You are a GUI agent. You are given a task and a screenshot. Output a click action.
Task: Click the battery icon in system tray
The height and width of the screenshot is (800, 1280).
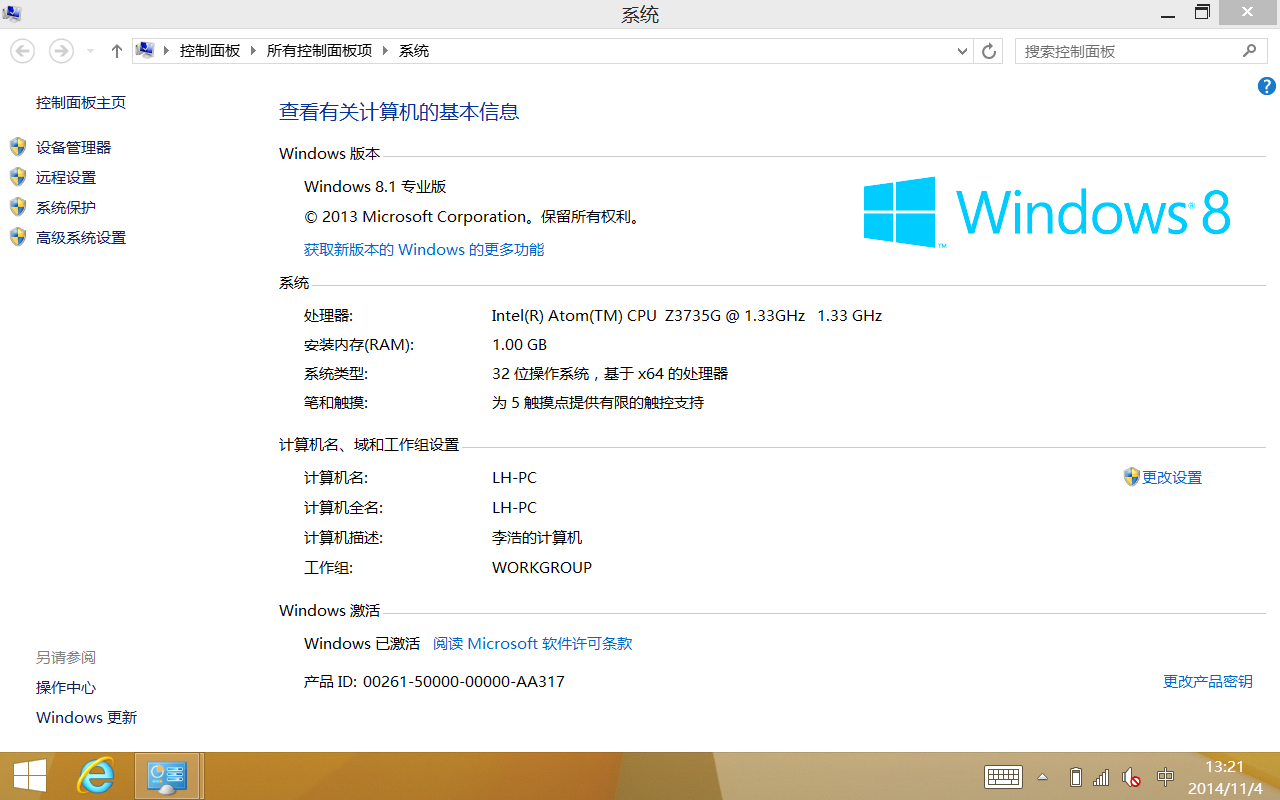(1076, 777)
